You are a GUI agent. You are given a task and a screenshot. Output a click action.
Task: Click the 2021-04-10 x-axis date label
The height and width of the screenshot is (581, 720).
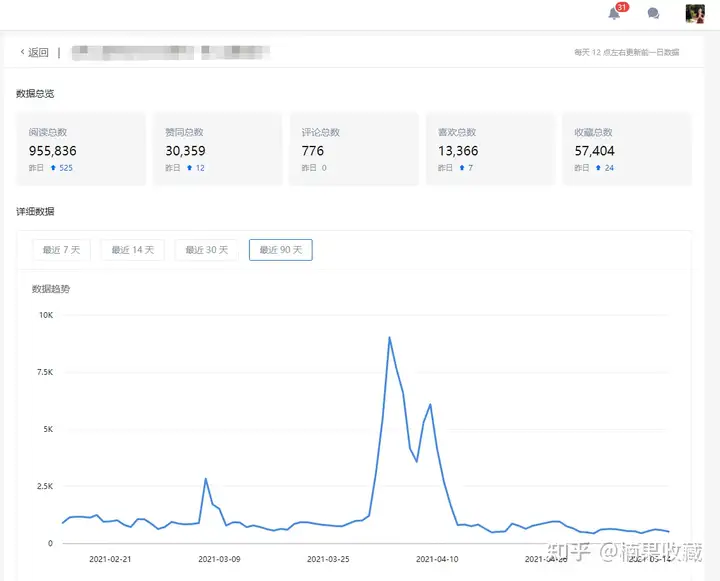point(437,559)
